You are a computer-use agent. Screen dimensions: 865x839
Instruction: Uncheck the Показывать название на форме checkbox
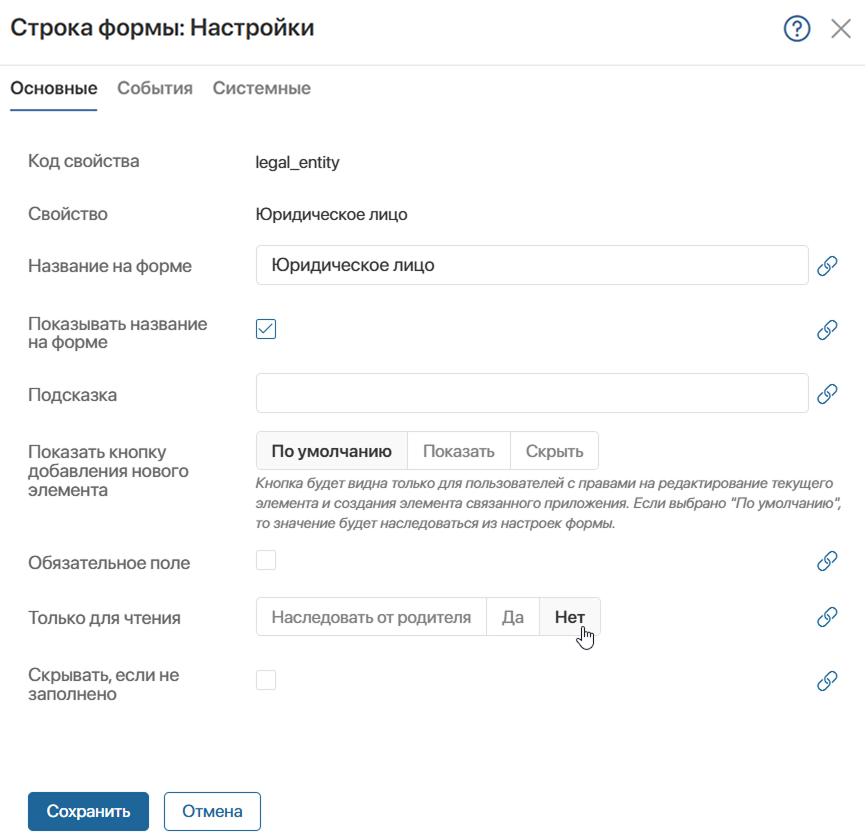click(x=266, y=329)
